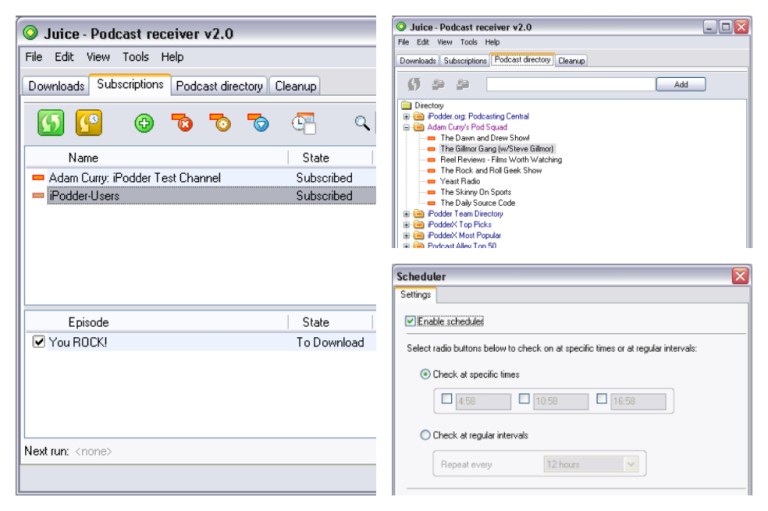Open feed properties gear icon
This screenshot has width=768, height=511.
pos(220,122)
